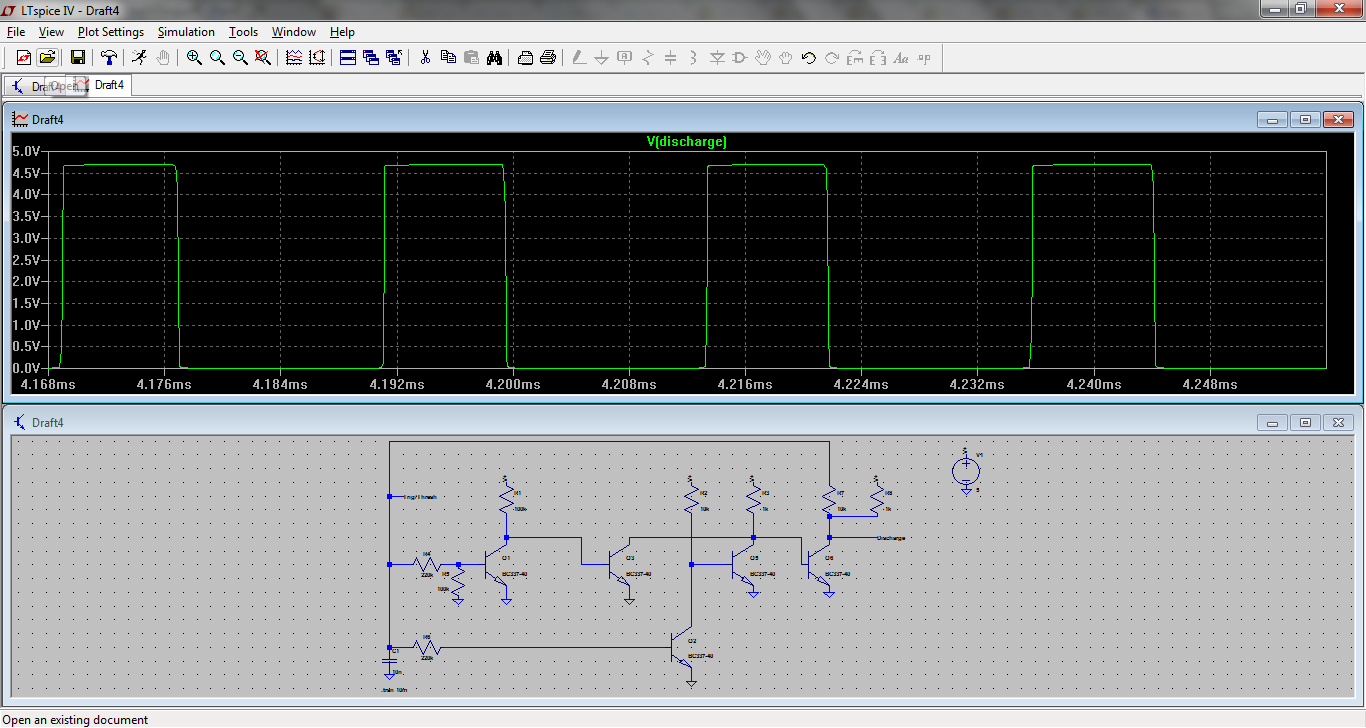Maximize the Draft4 schematic window
This screenshot has height=728, width=1366.
pos(1305,423)
